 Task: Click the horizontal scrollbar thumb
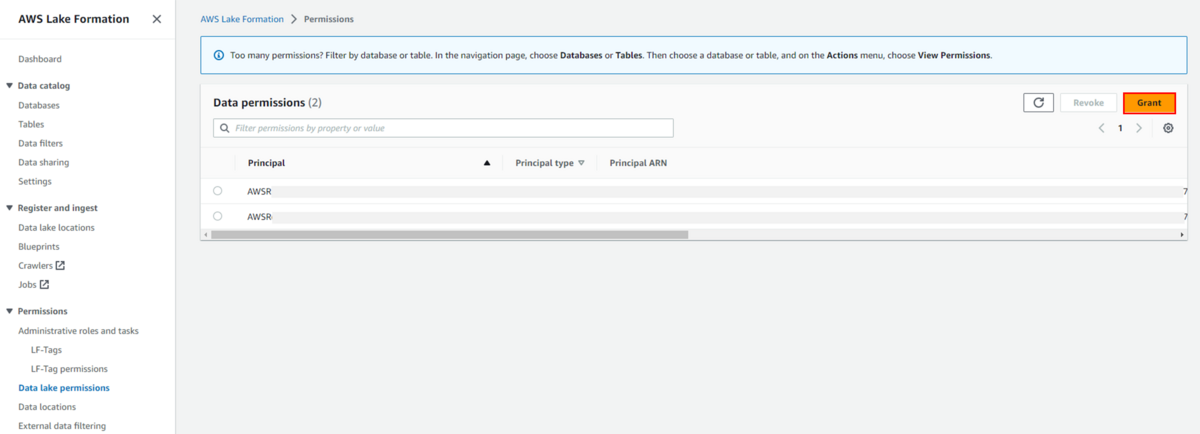pyautogui.click(x=450, y=235)
